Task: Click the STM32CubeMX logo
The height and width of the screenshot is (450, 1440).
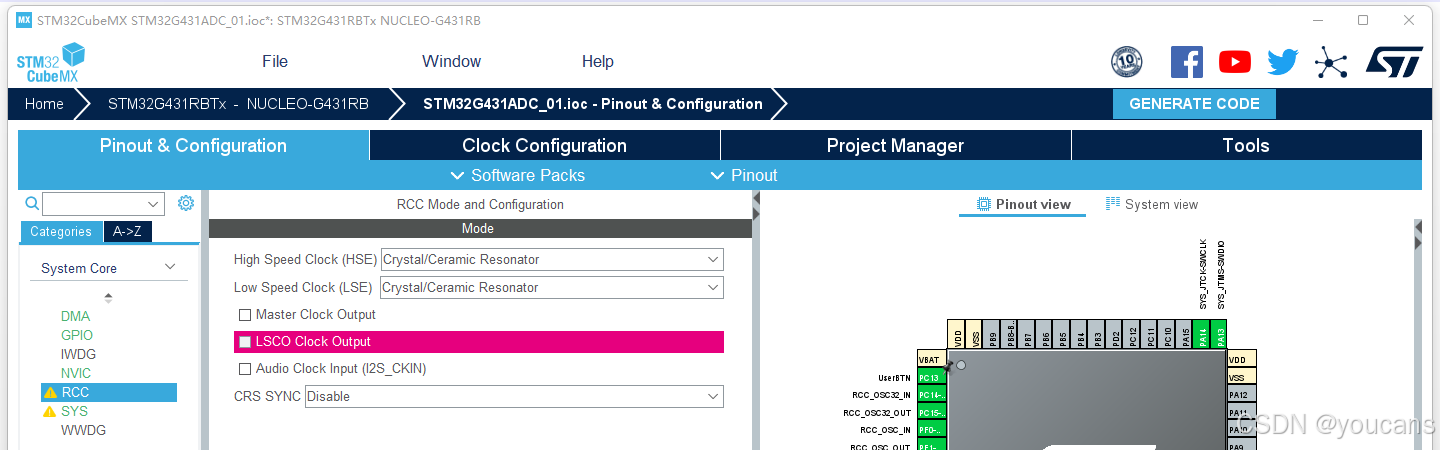Action: tap(50, 63)
